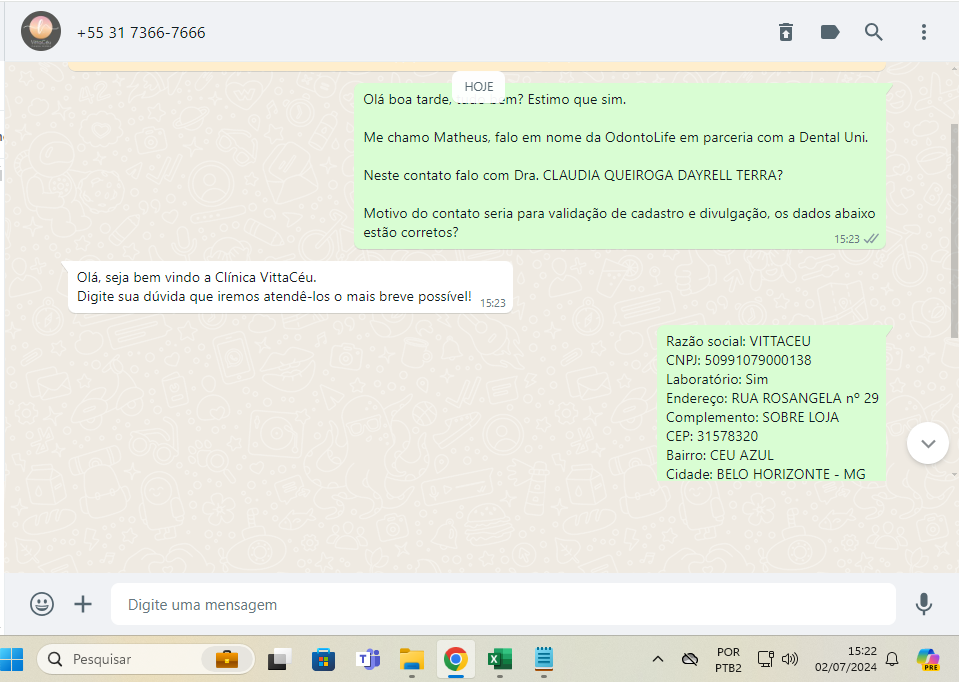The height and width of the screenshot is (682, 959).
Task: Switch to Google Chrome on the taskbar
Action: tap(456, 659)
